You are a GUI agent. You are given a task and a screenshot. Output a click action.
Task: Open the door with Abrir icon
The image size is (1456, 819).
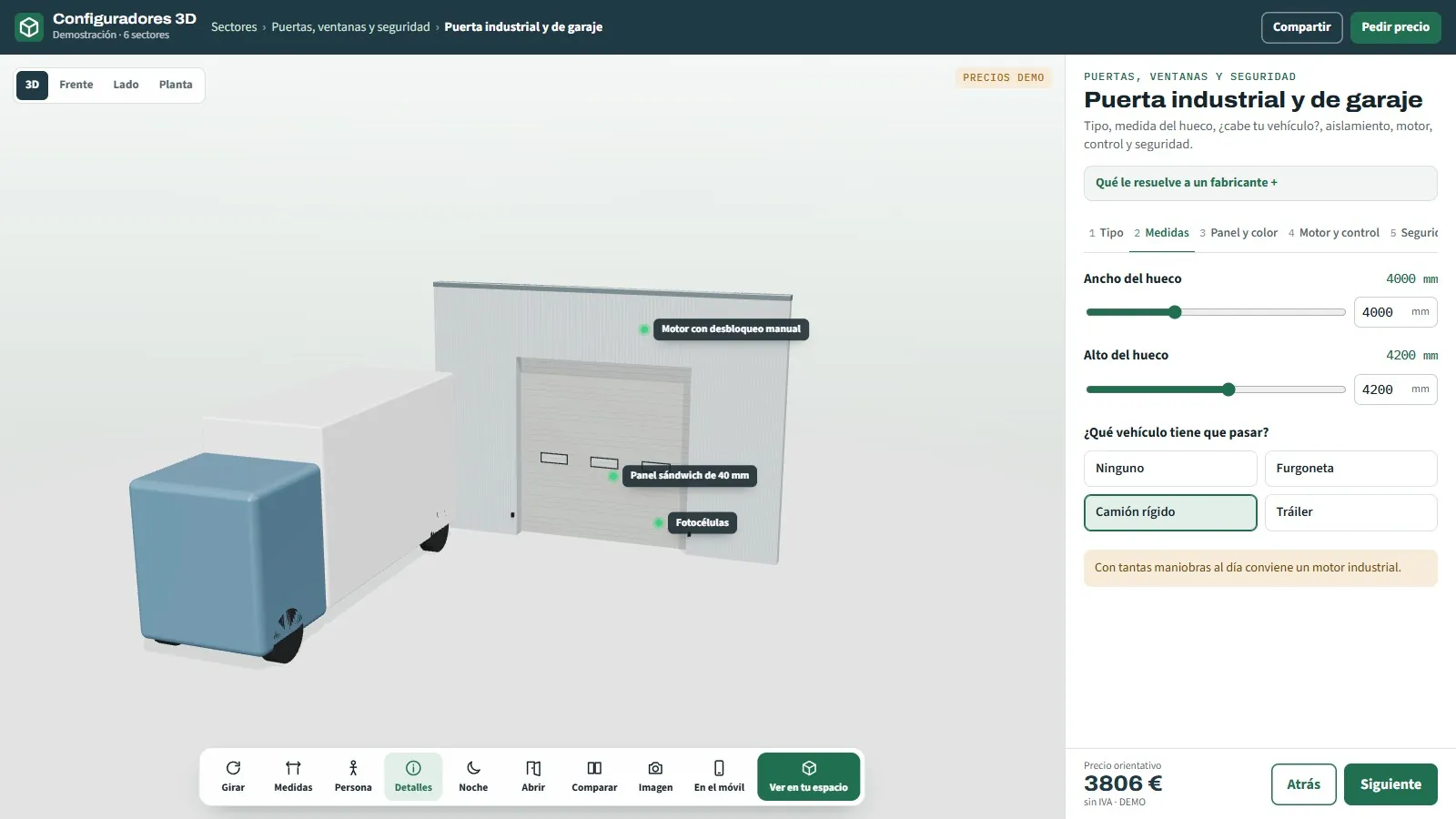pyautogui.click(x=533, y=768)
